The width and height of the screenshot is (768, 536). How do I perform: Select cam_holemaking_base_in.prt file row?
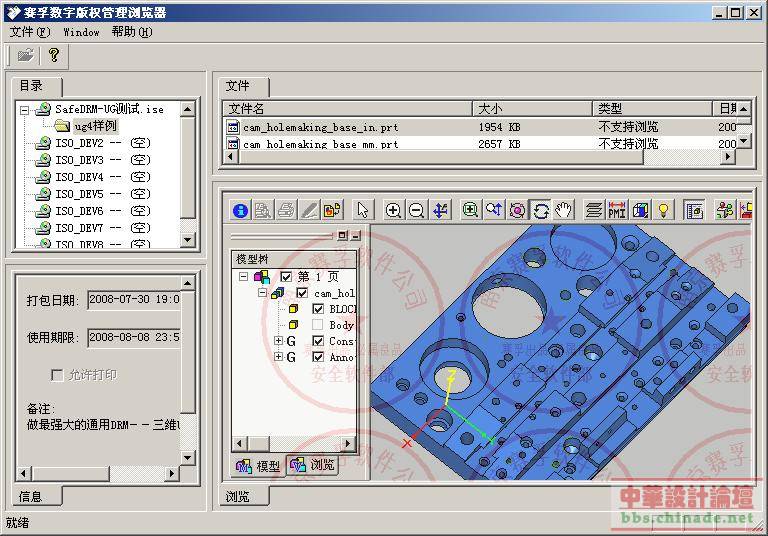click(x=480, y=127)
